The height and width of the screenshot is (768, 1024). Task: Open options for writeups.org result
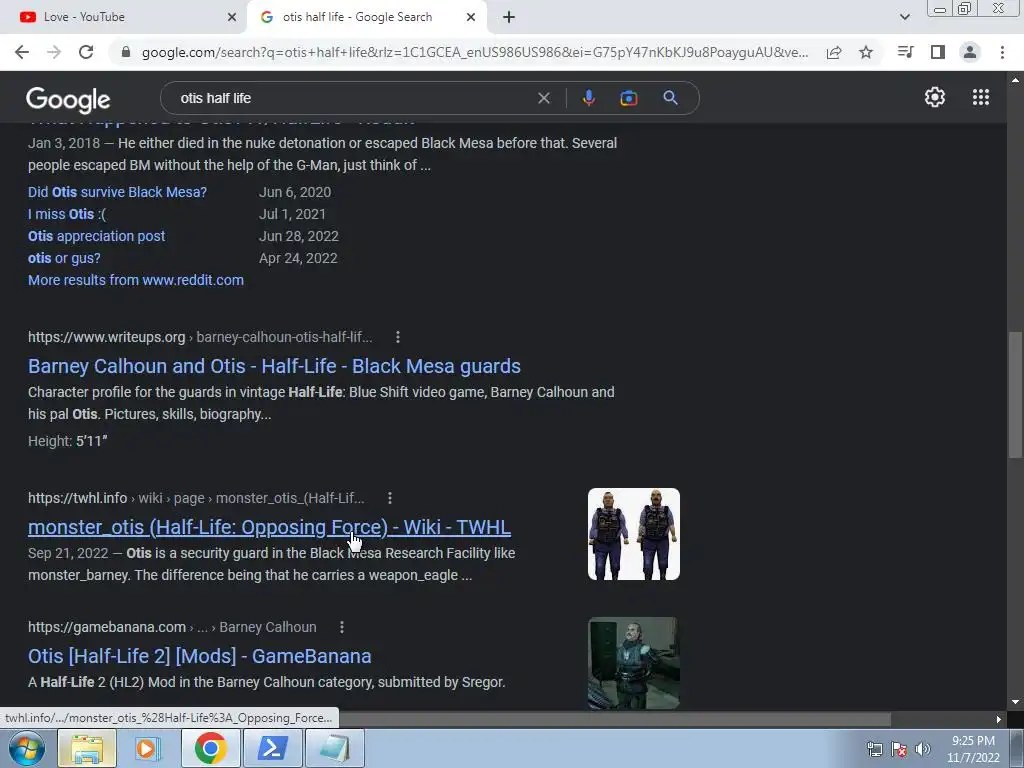398,337
